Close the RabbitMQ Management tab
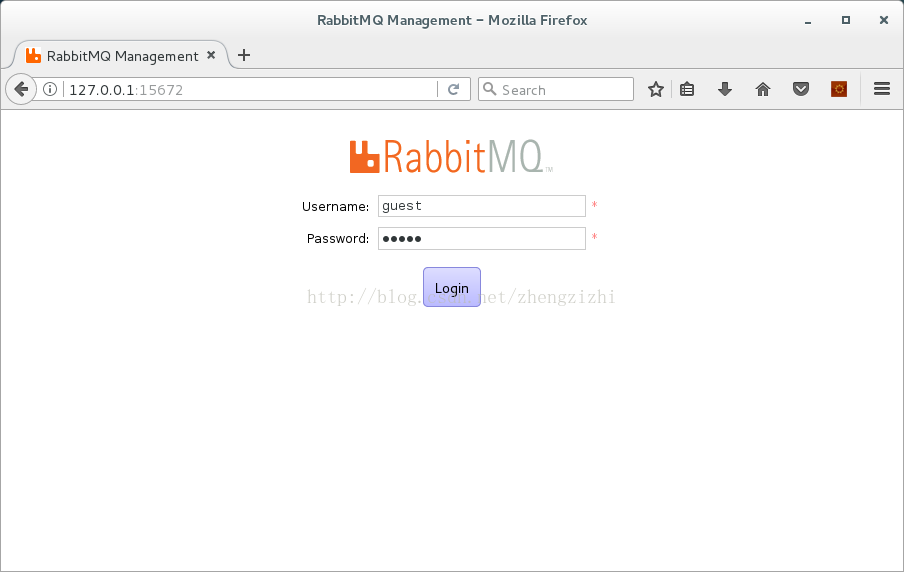904x572 pixels. pyautogui.click(x=211, y=55)
